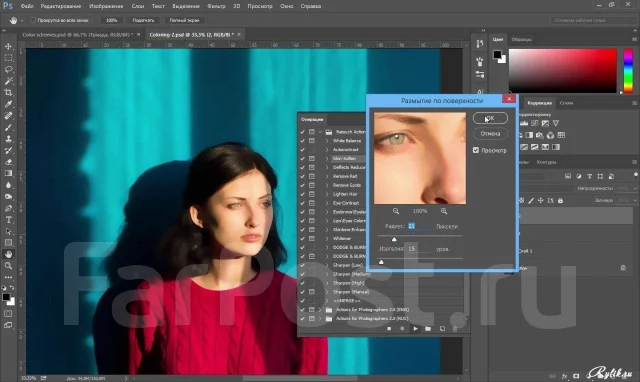Click the 100% zoom button in options bar

coord(111,20)
